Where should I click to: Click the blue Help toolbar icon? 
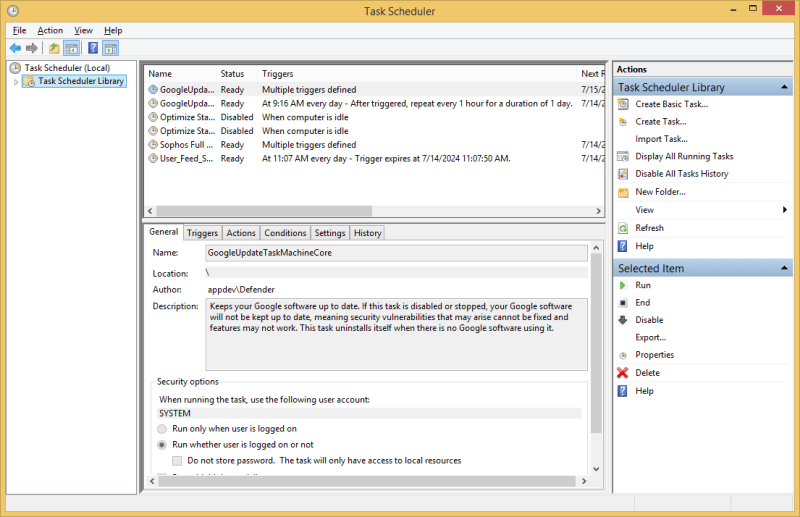(x=93, y=48)
